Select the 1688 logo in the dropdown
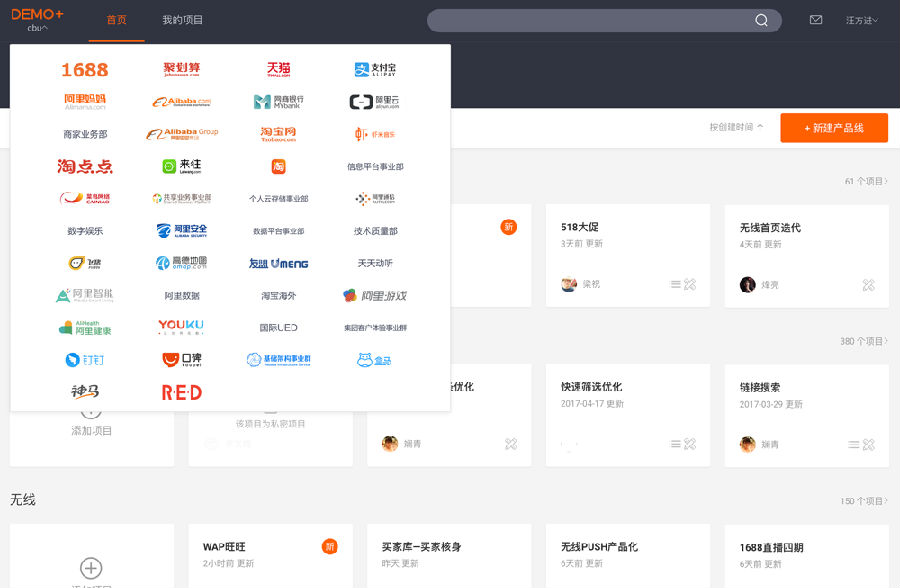The image size is (900, 588). click(84, 70)
